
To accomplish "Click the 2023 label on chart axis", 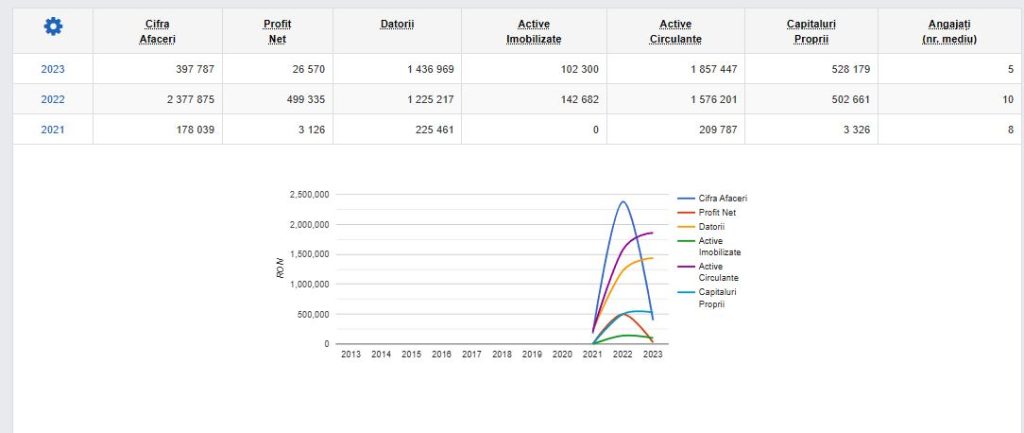I will click(x=652, y=354).
